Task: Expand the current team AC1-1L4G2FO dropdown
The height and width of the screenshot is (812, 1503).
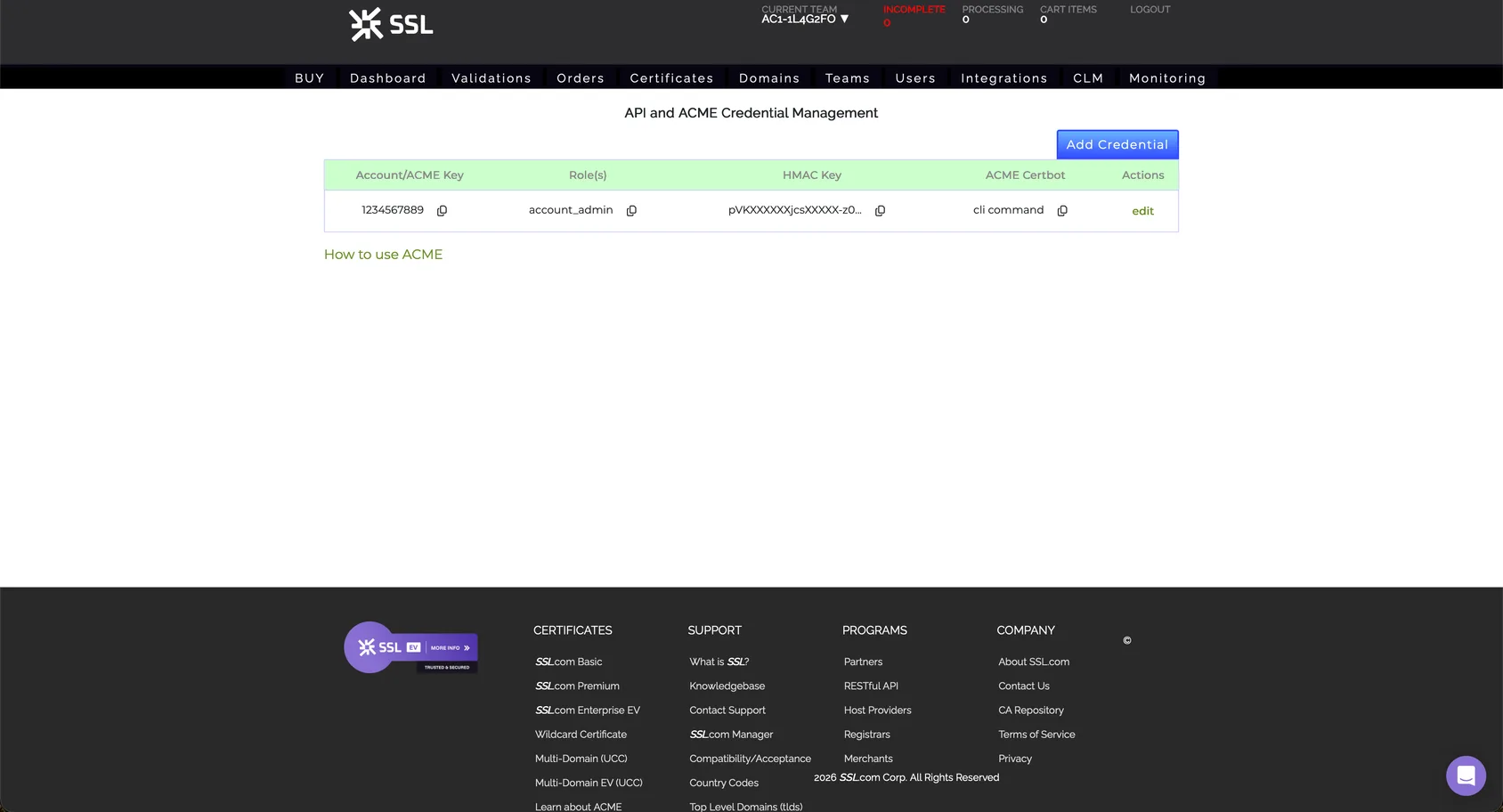Action: tap(805, 19)
